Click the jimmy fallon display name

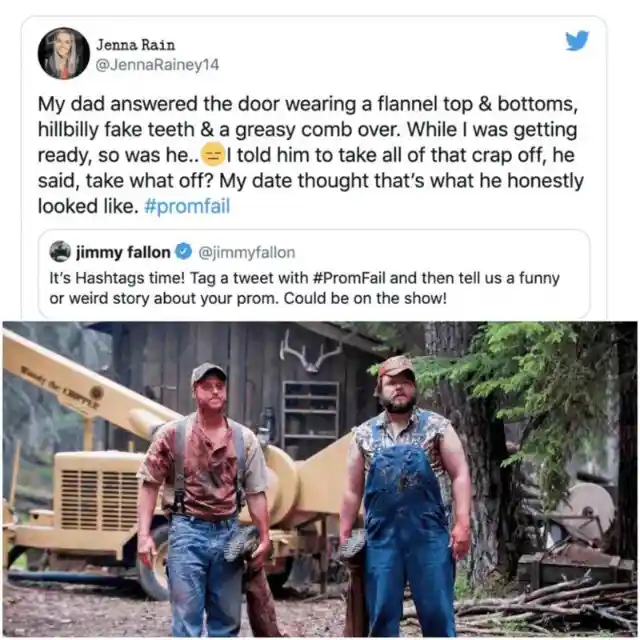point(123,252)
